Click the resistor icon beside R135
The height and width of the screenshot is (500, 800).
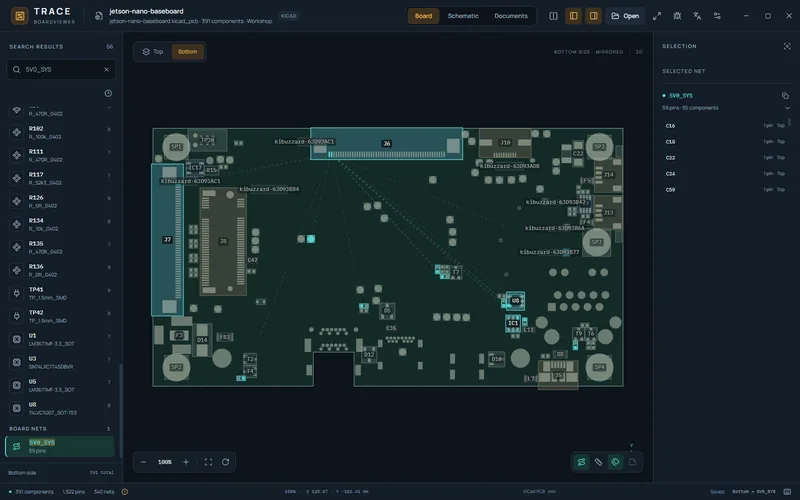pos(17,247)
